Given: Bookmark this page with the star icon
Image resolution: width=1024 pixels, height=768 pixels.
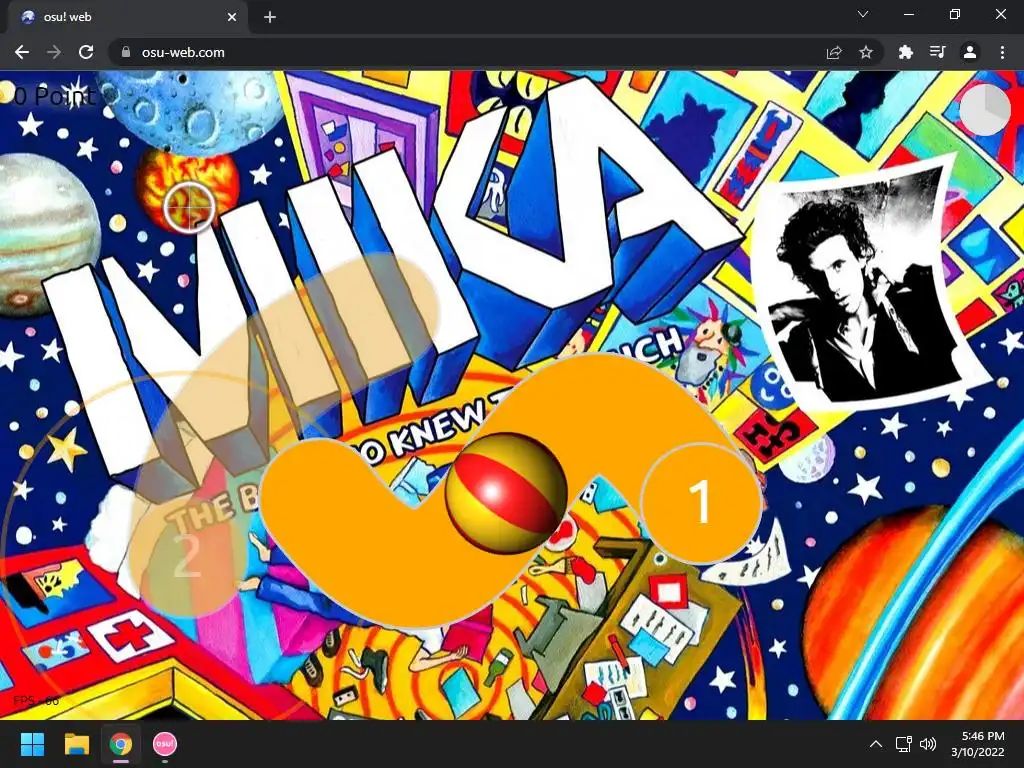Looking at the screenshot, I should pos(866,52).
